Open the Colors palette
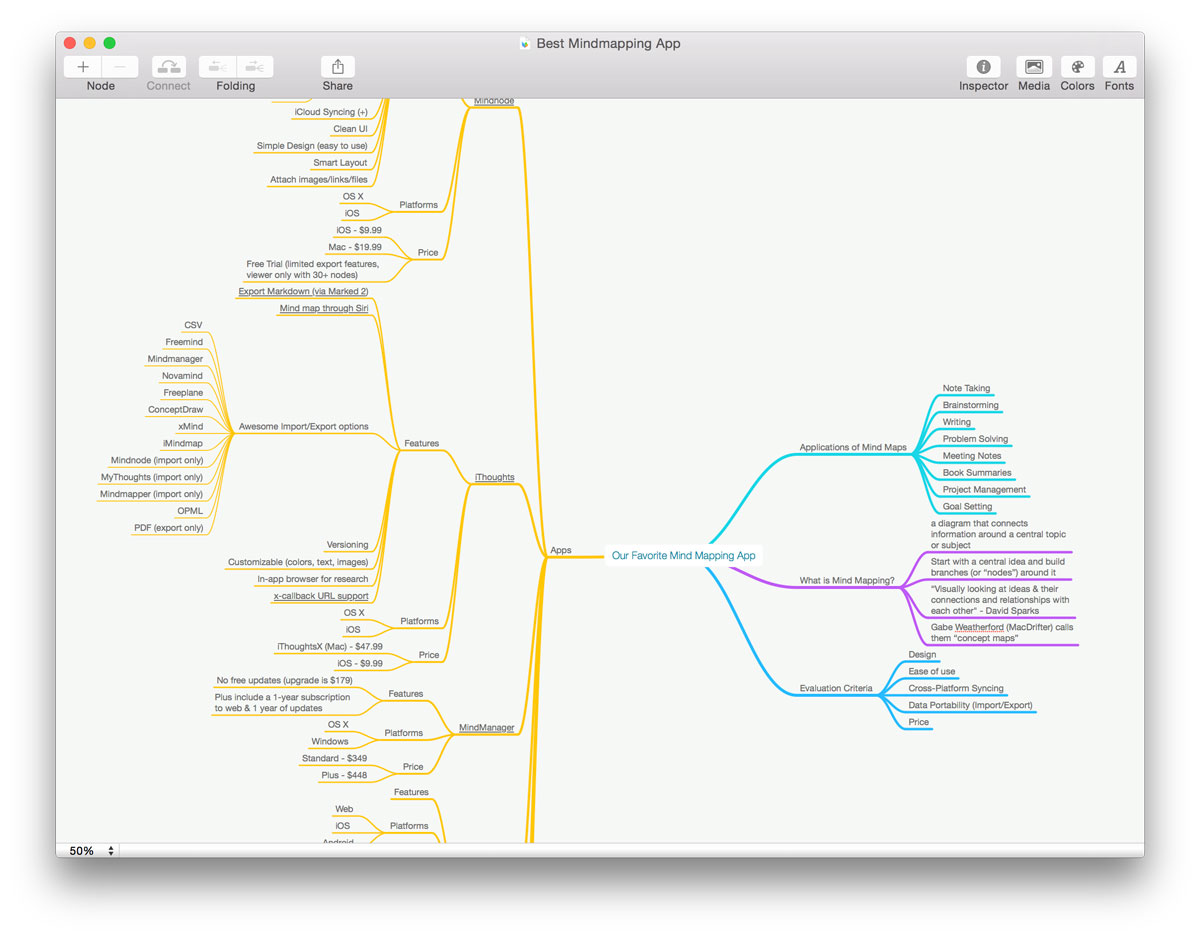This screenshot has height=937, width=1200. point(1077,67)
